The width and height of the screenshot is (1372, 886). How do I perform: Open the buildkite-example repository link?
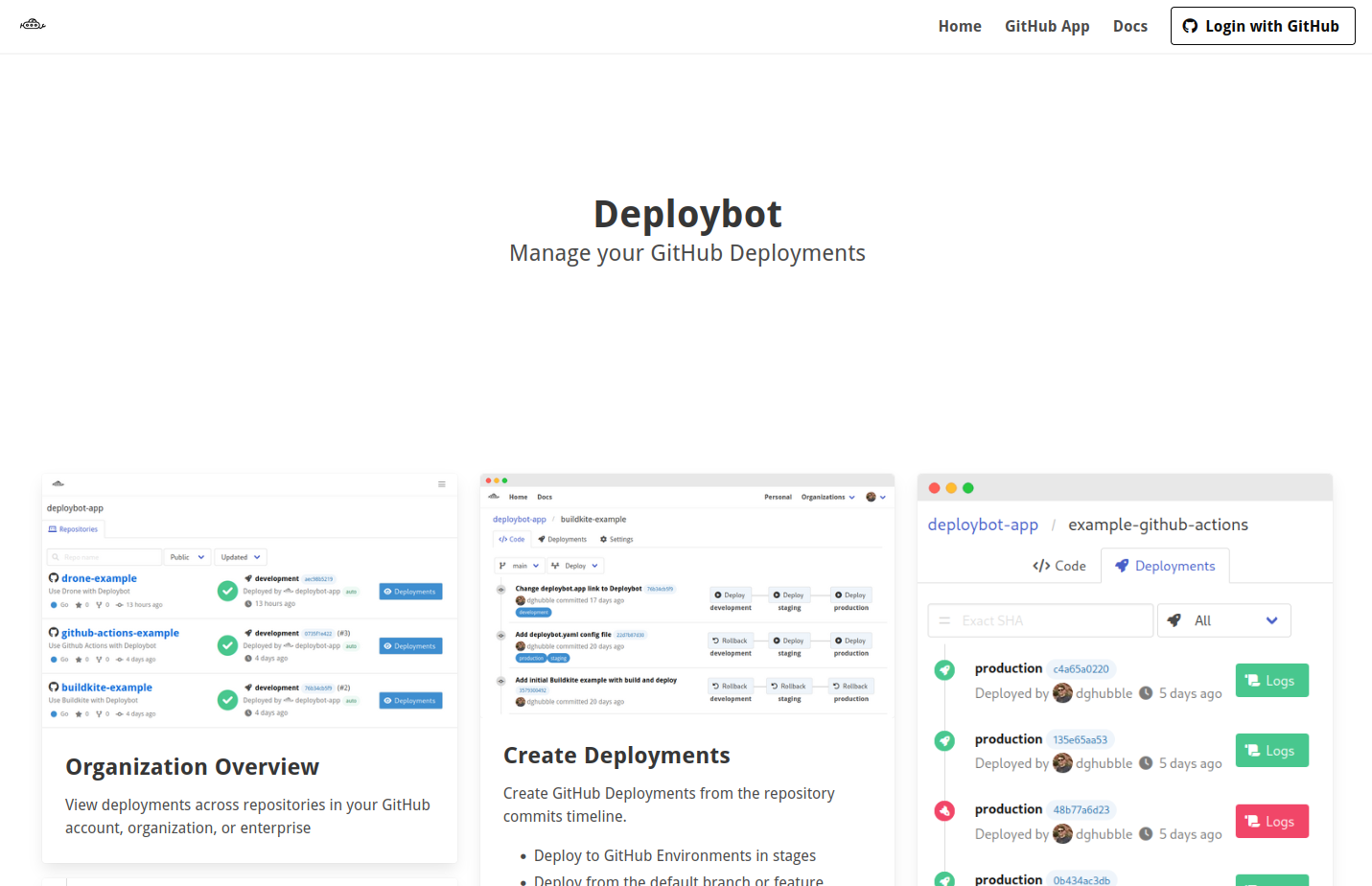[x=107, y=688]
